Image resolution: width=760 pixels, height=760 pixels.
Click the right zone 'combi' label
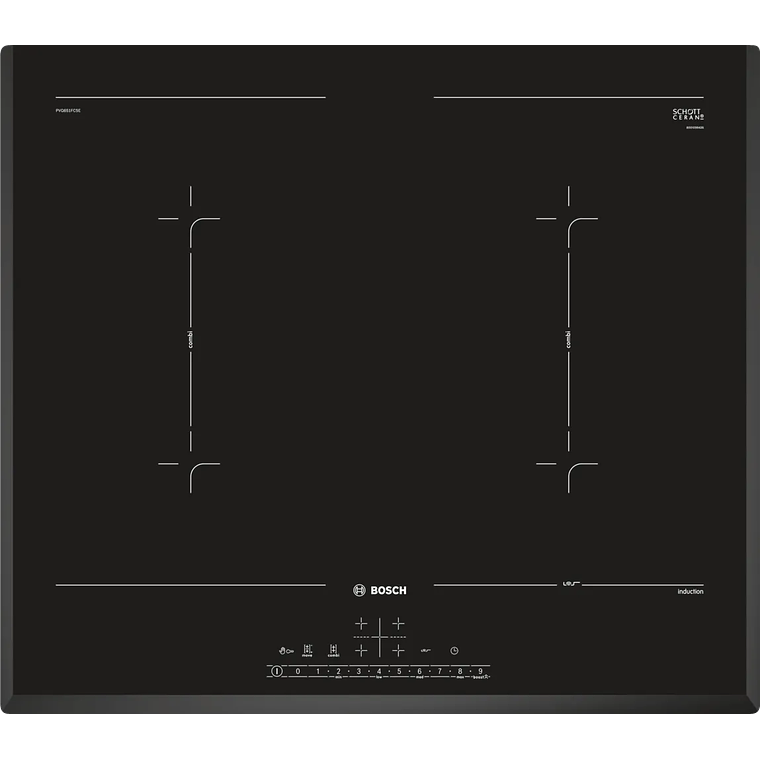[x=568, y=339]
